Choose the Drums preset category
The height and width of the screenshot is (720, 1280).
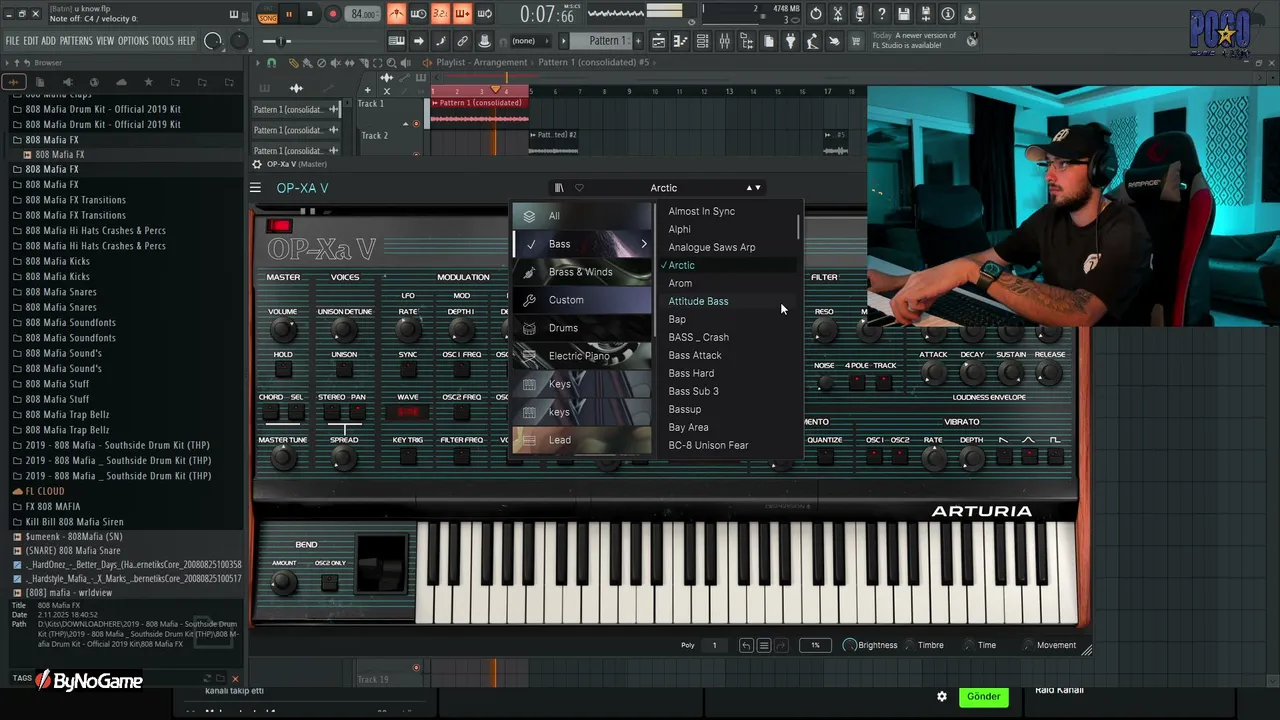[x=582, y=328]
